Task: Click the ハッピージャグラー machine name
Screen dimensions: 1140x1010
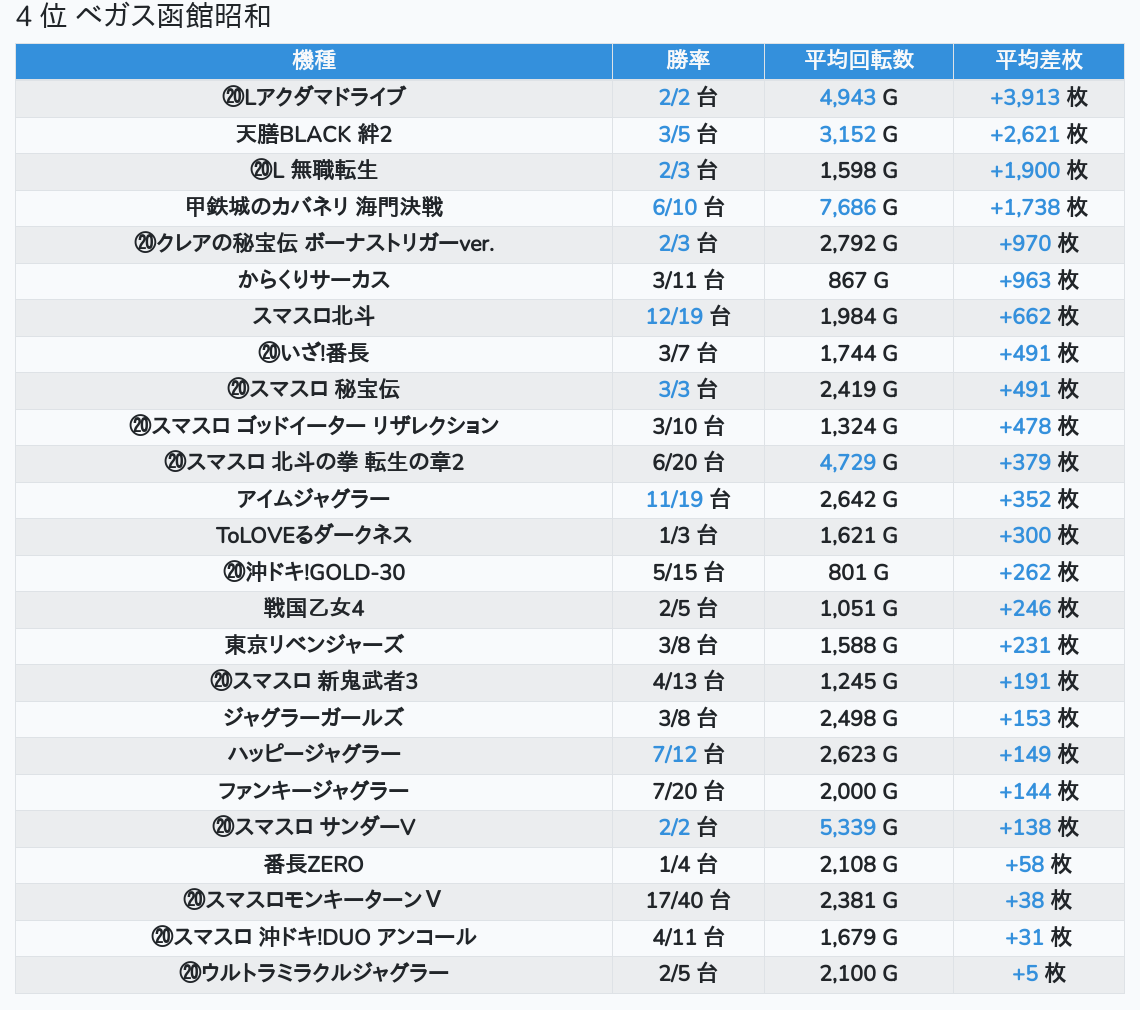Action: coord(313,754)
